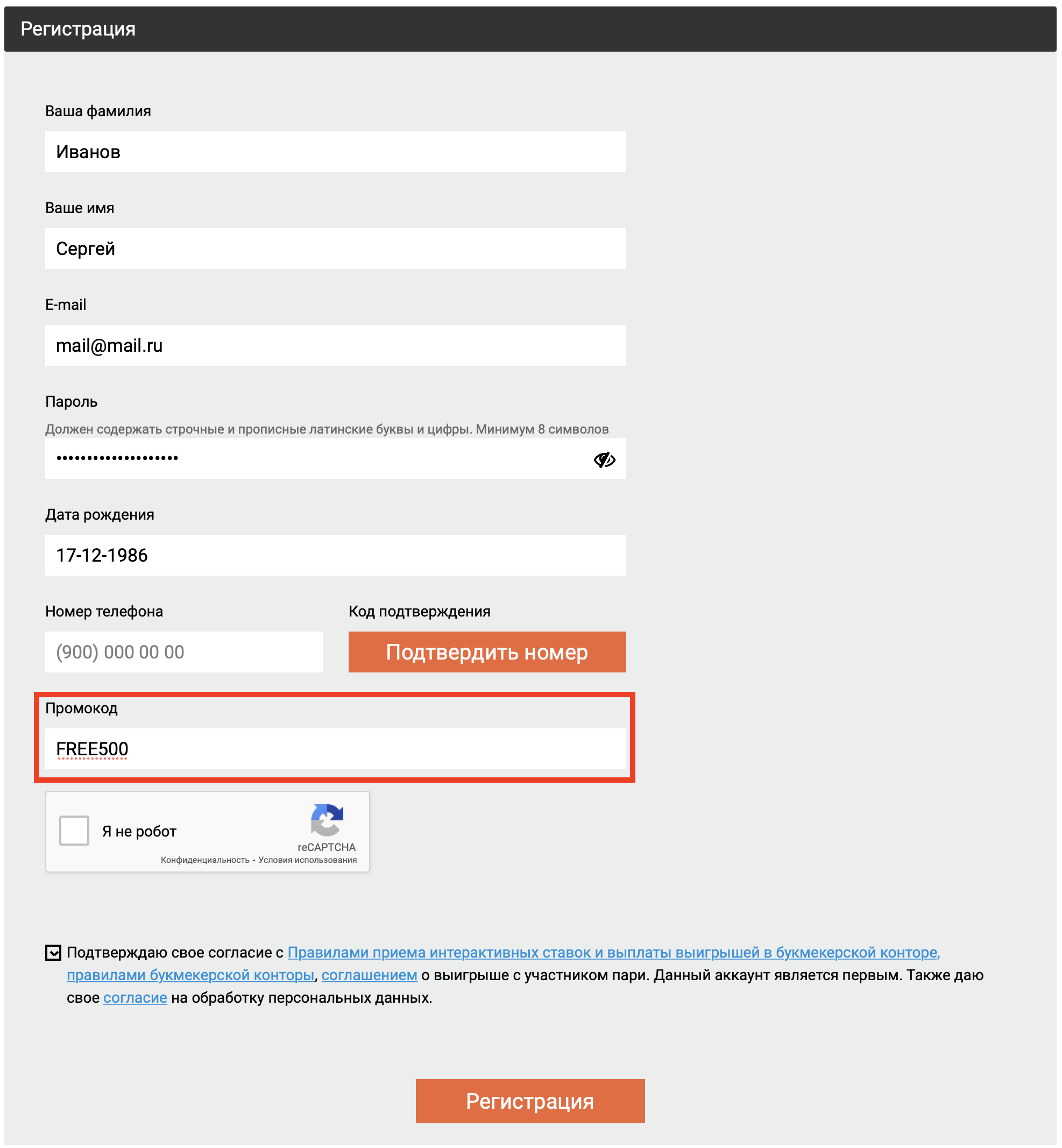Click the reCAPTCHA "Конфиденциальность" link
Viewport: 1062px width, 1148px height.
(204, 860)
